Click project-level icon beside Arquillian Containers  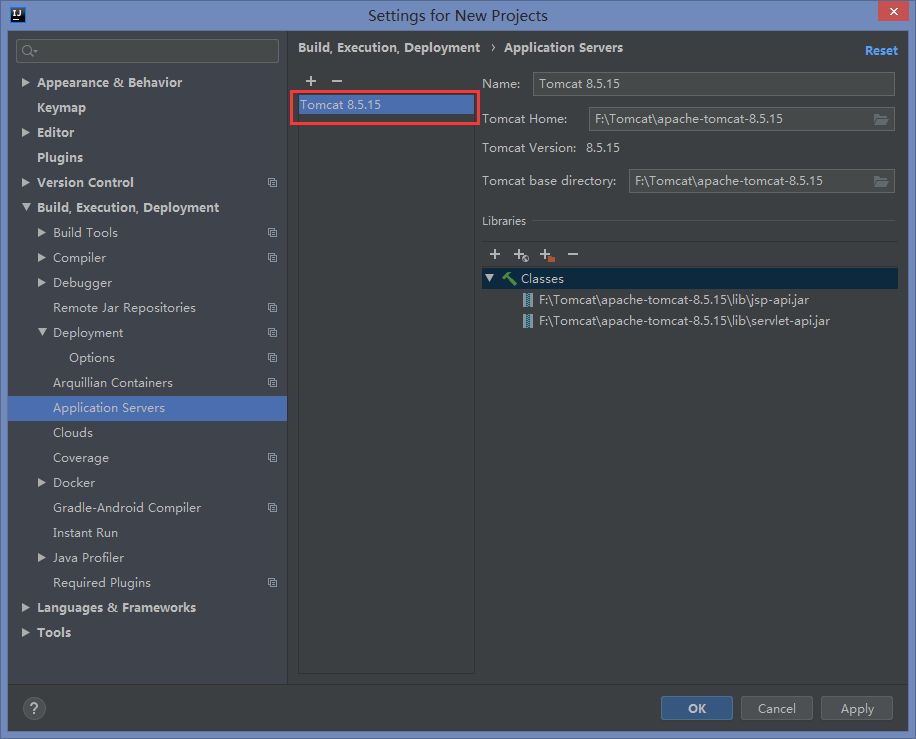[x=272, y=383]
